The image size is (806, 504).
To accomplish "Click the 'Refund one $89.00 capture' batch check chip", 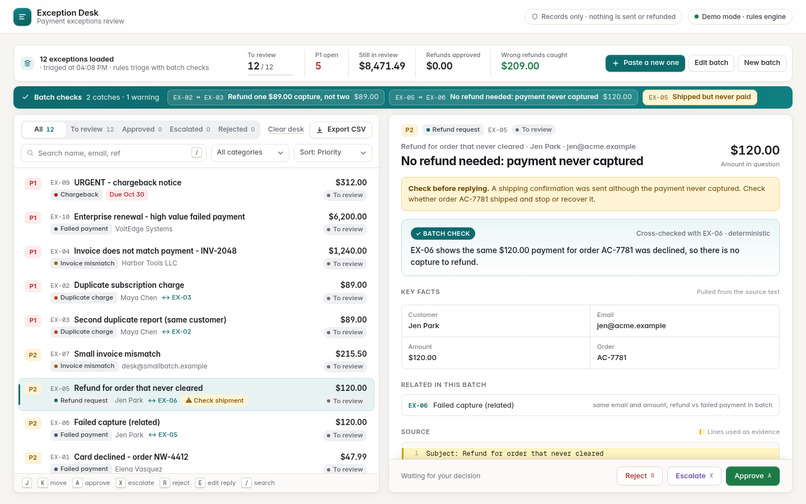I will click(276, 97).
